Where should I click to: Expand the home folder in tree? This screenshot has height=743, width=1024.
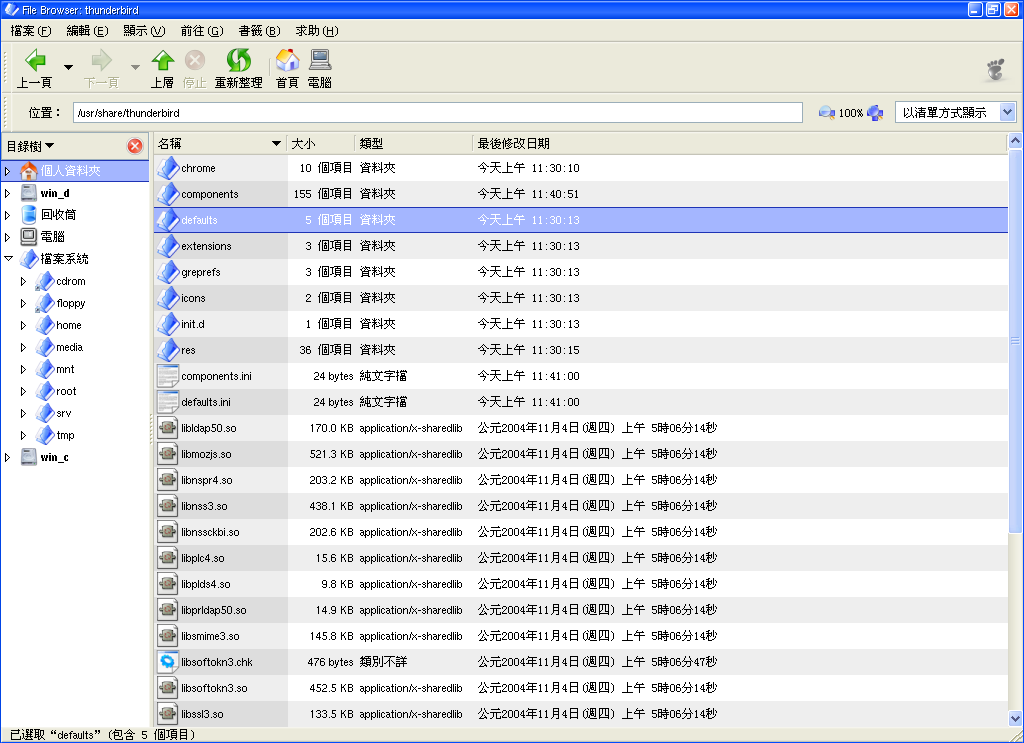(x=24, y=325)
